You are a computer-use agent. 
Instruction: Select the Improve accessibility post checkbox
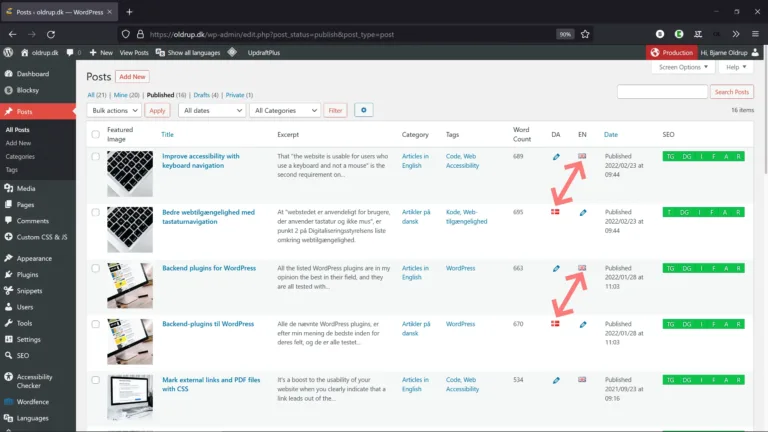[96, 157]
